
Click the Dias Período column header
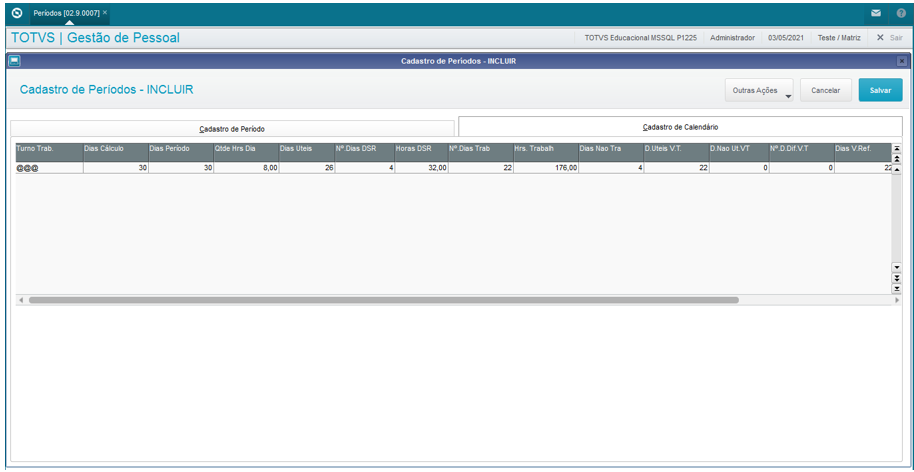pyautogui.click(x=181, y=152)
